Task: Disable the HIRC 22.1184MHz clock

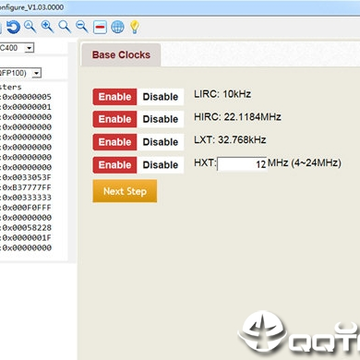Action: [x=160, y=119]
